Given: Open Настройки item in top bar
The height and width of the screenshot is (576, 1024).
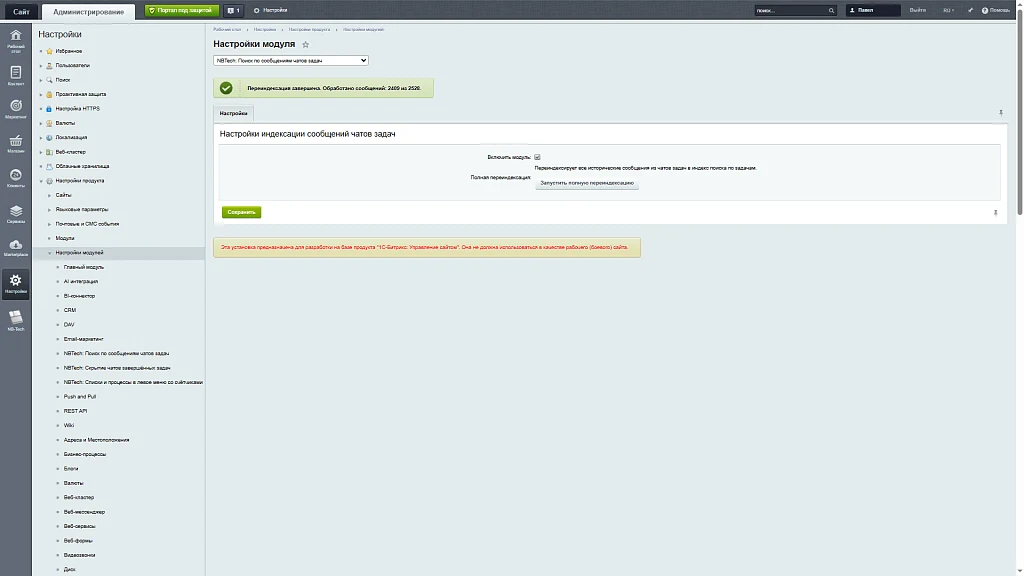Looking at the screenshot, I should 270,10.
